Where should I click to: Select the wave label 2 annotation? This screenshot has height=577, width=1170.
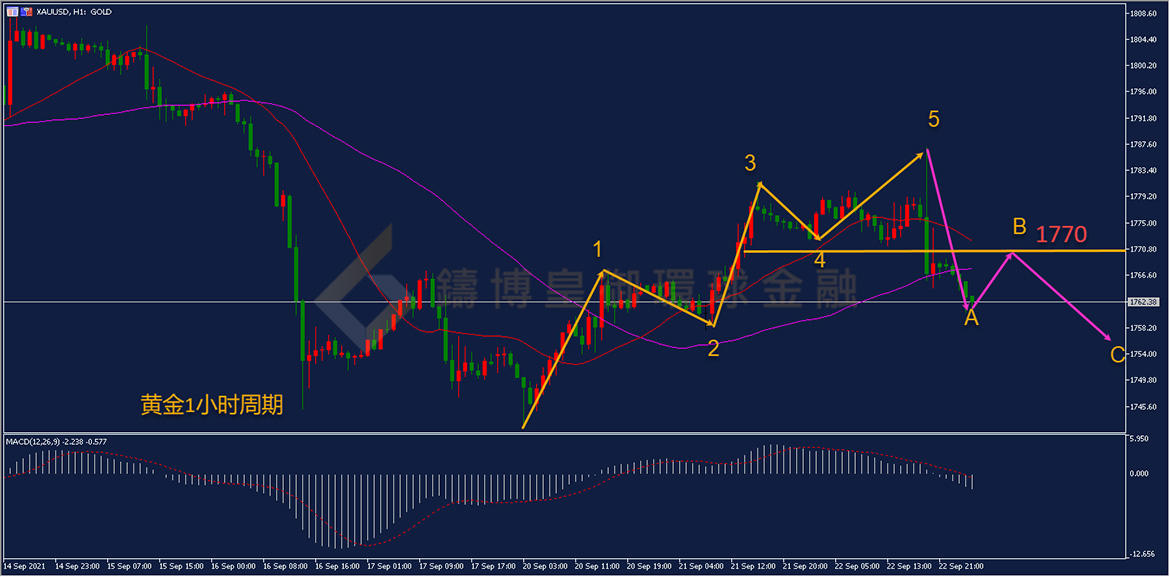pyautogui.click(x=713, y=348)
